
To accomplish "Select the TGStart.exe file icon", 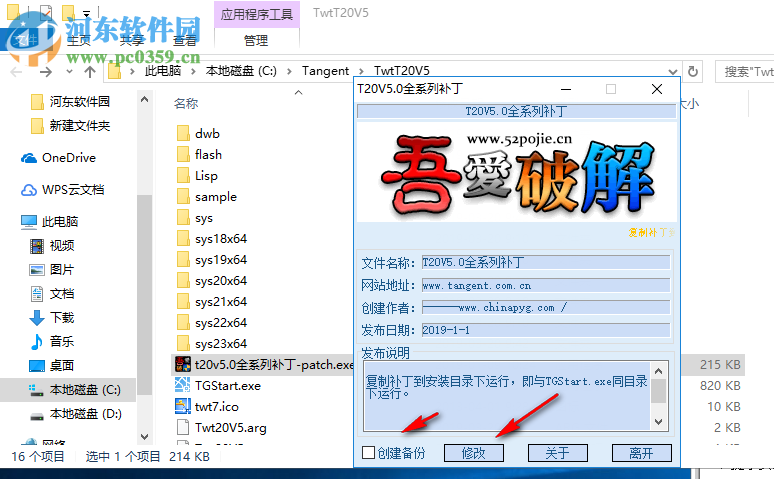I will pos(183,385).
